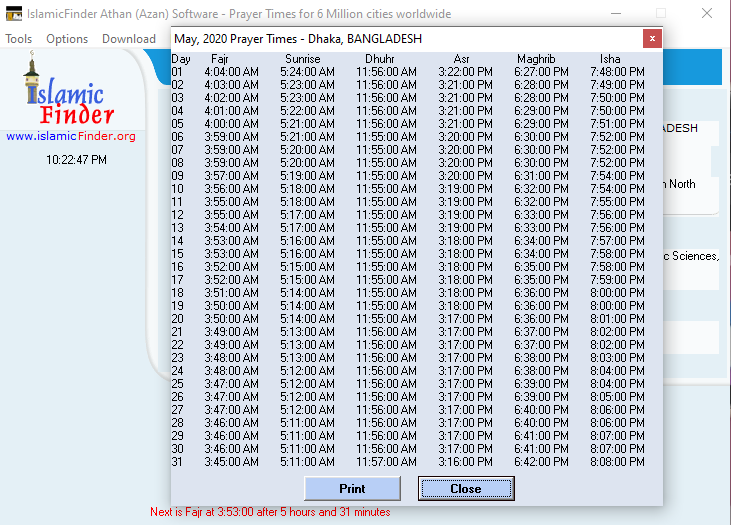Close the IslamicFinder Athan main window
Image resolution: width=731 pixels, height=525 pixels.
tap(707, 14)
